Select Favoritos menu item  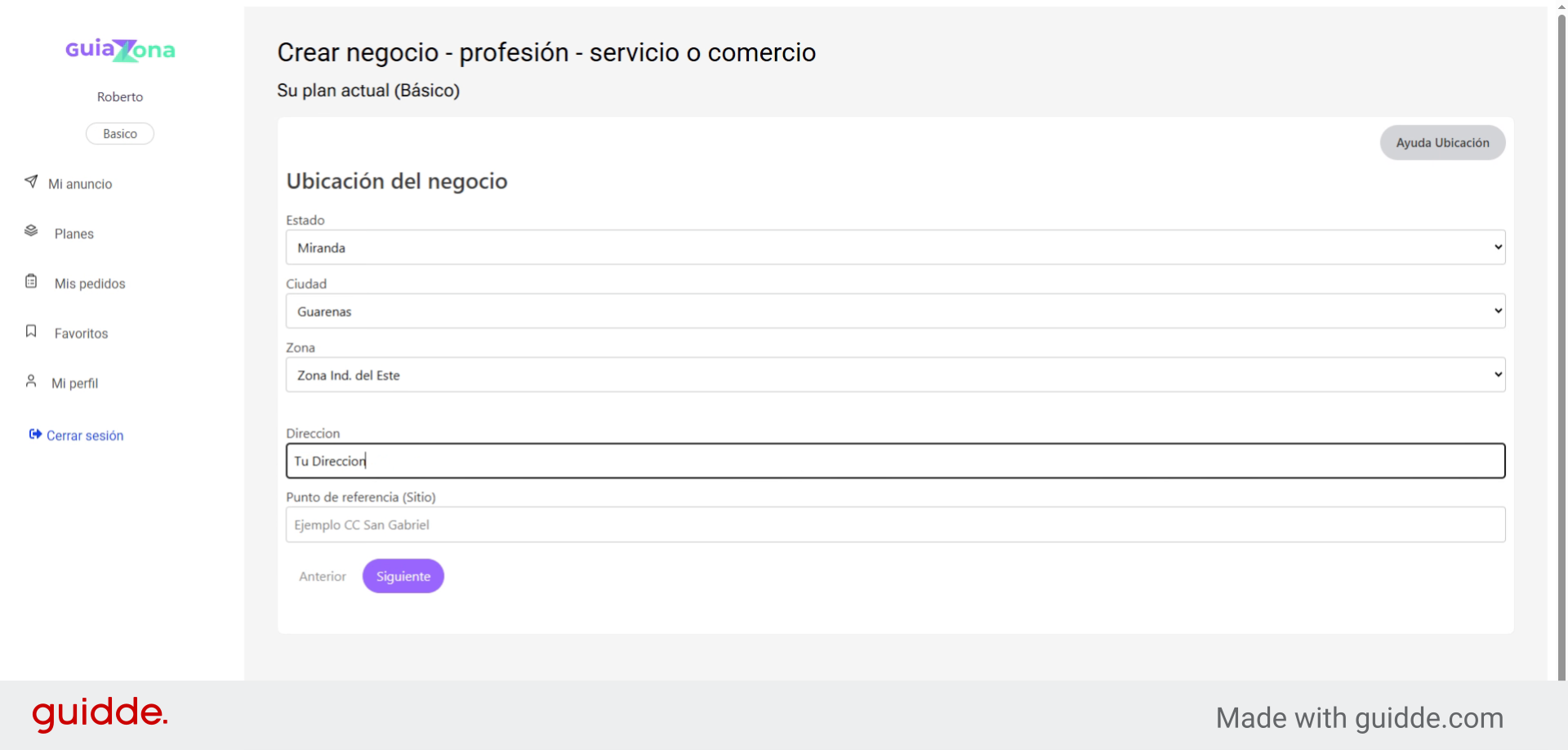click(x=81, y=333)
